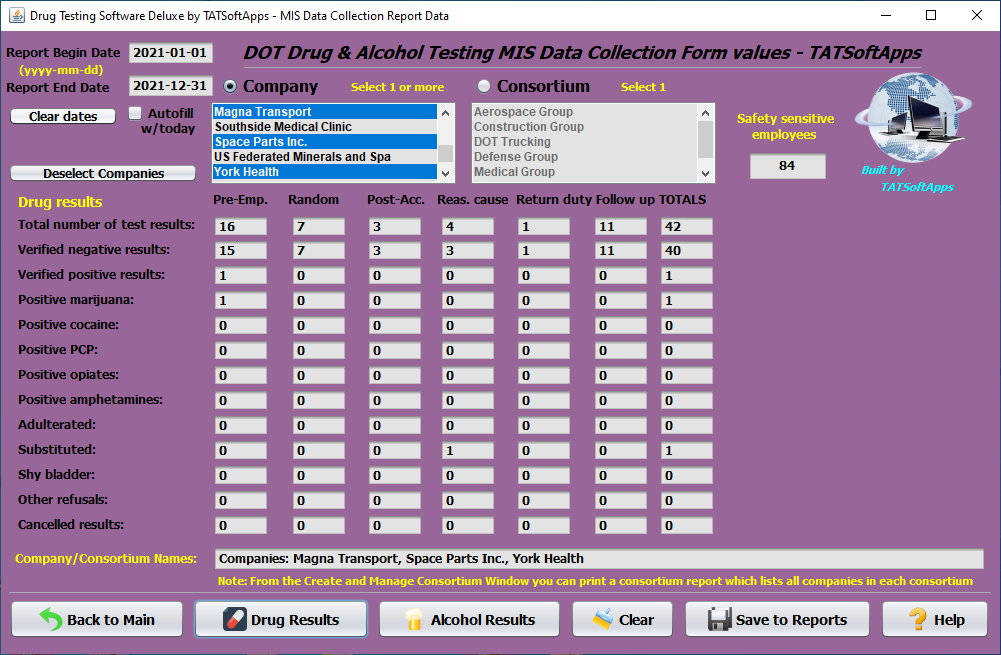Click Follow up total test results field
The width and height of the screenshot is (1001, 655).
621,226
